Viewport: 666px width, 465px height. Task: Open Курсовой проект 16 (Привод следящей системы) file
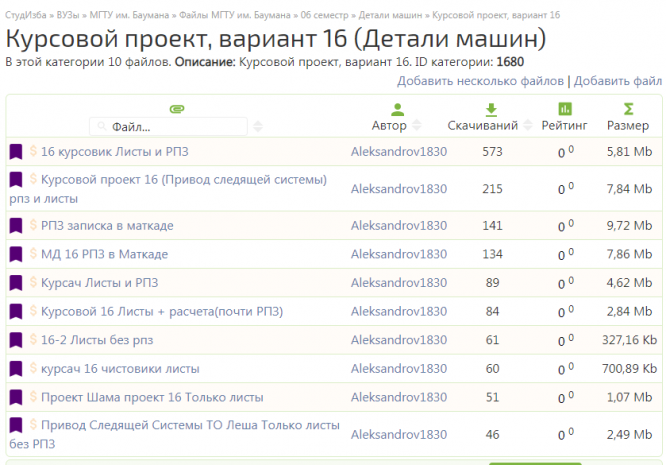coord(168,189)
